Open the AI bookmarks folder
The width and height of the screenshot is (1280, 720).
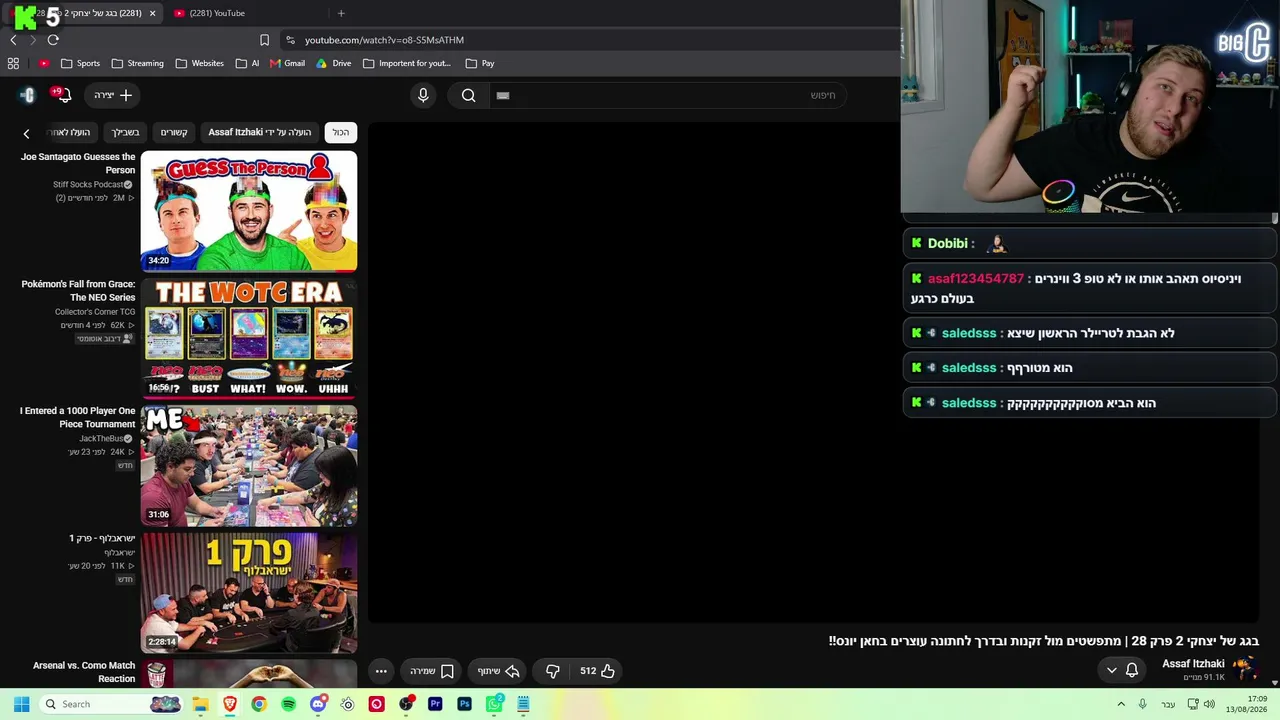pyautogui.click(x=247, y=63)
